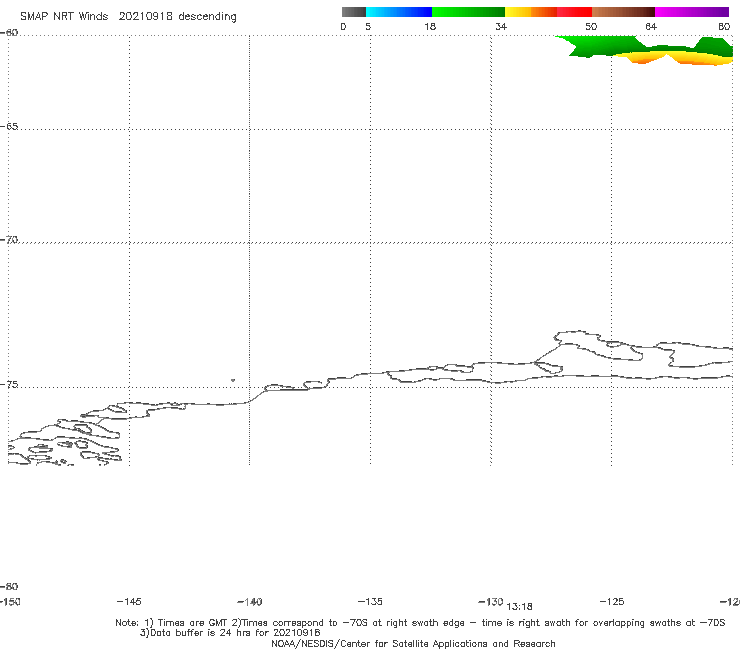Click the colorbar label '18'

tap(430, 27)
